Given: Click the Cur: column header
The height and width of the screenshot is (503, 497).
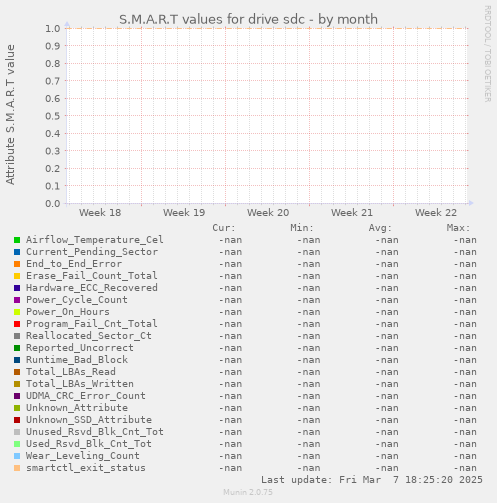Looking at the screenshot, I should (224, 228).
